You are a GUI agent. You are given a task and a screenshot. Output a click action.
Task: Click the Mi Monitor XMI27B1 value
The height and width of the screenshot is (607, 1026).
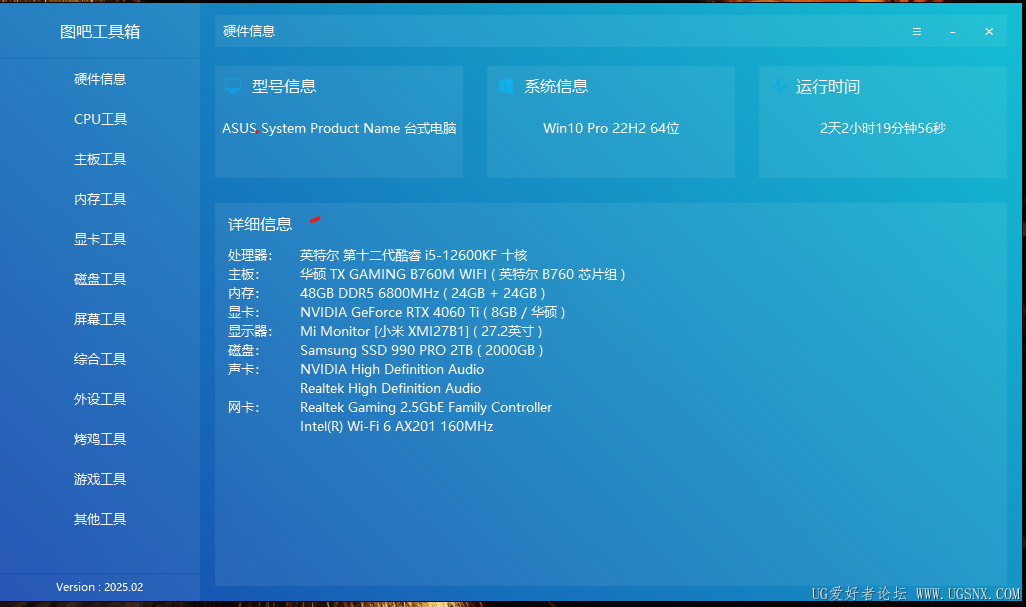421,331
